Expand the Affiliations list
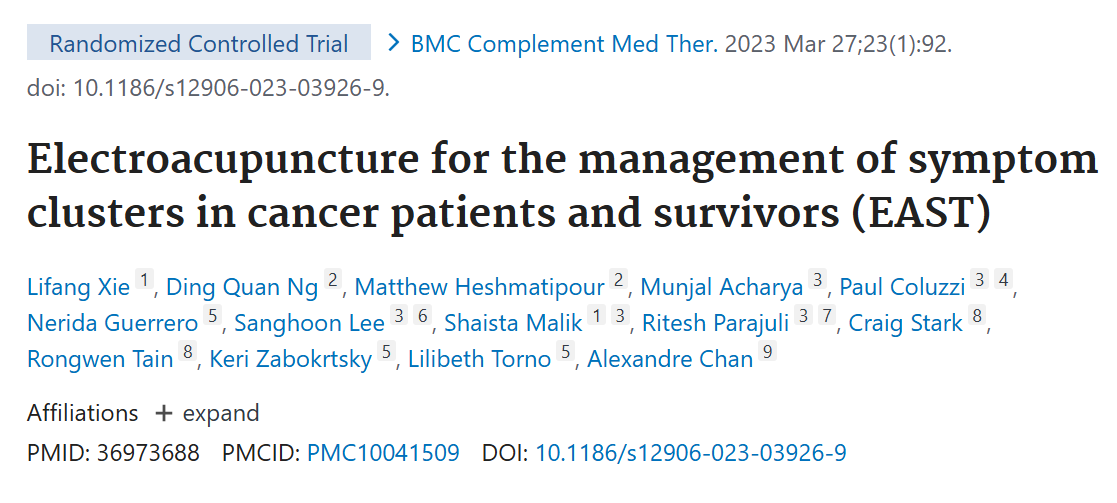The height and width of the screenshot is (503, 1117). (x=206, y=413)
